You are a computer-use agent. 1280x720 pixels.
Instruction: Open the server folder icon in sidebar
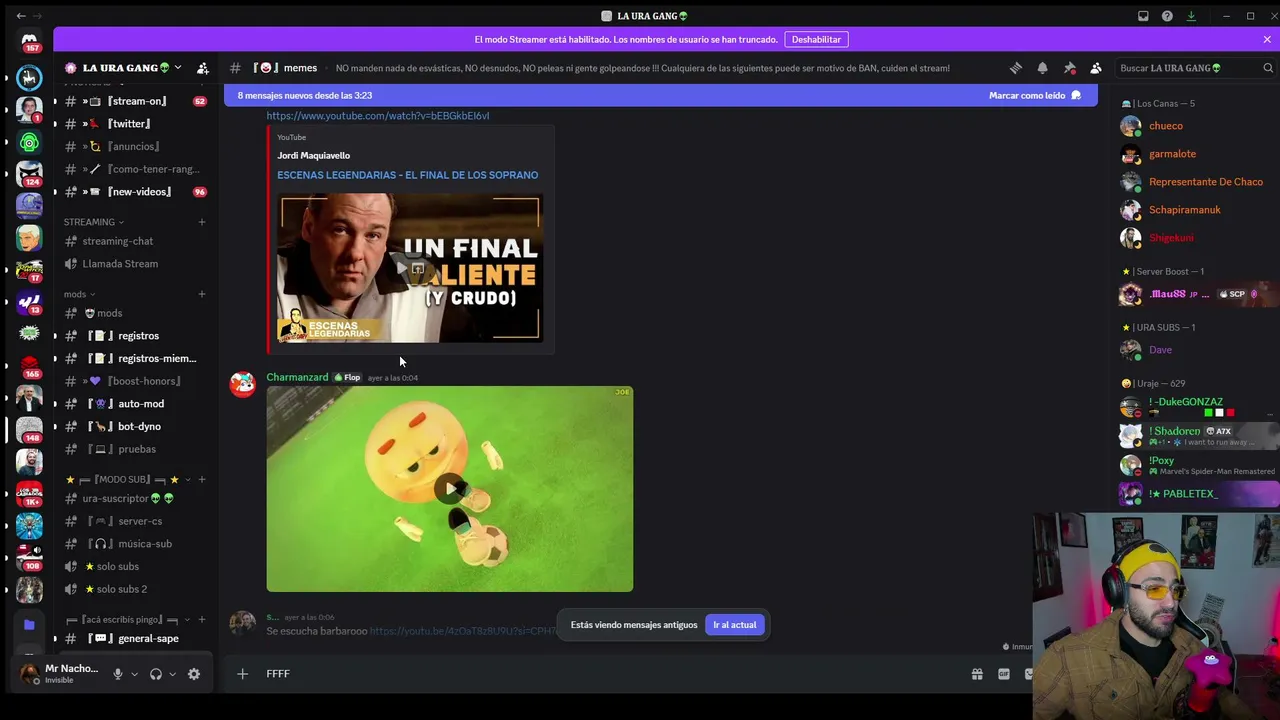coord(29,625)
